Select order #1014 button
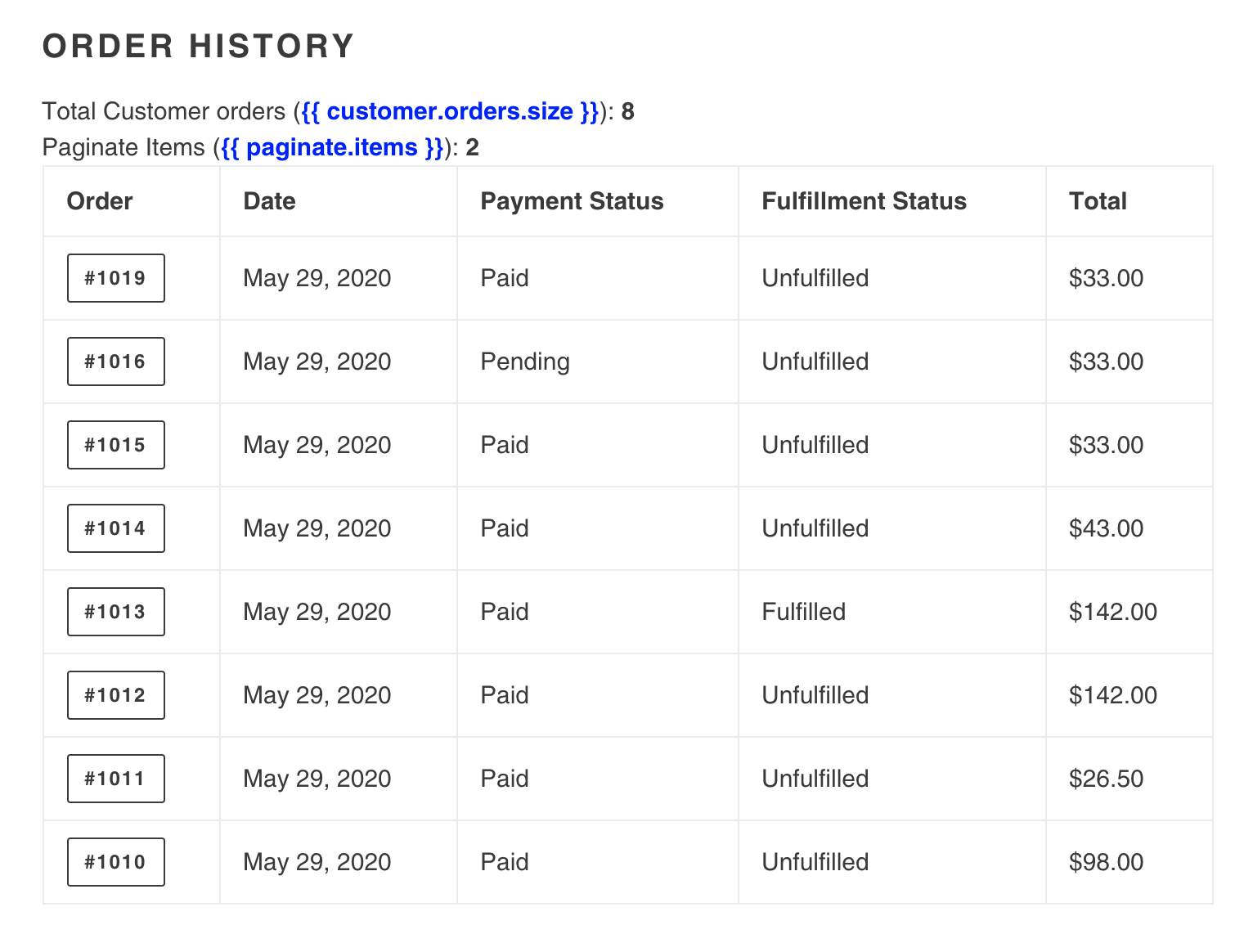Image resolution: width=1235 pixels, height=952 pixels. pyautogui.click(x=115, y=528)
